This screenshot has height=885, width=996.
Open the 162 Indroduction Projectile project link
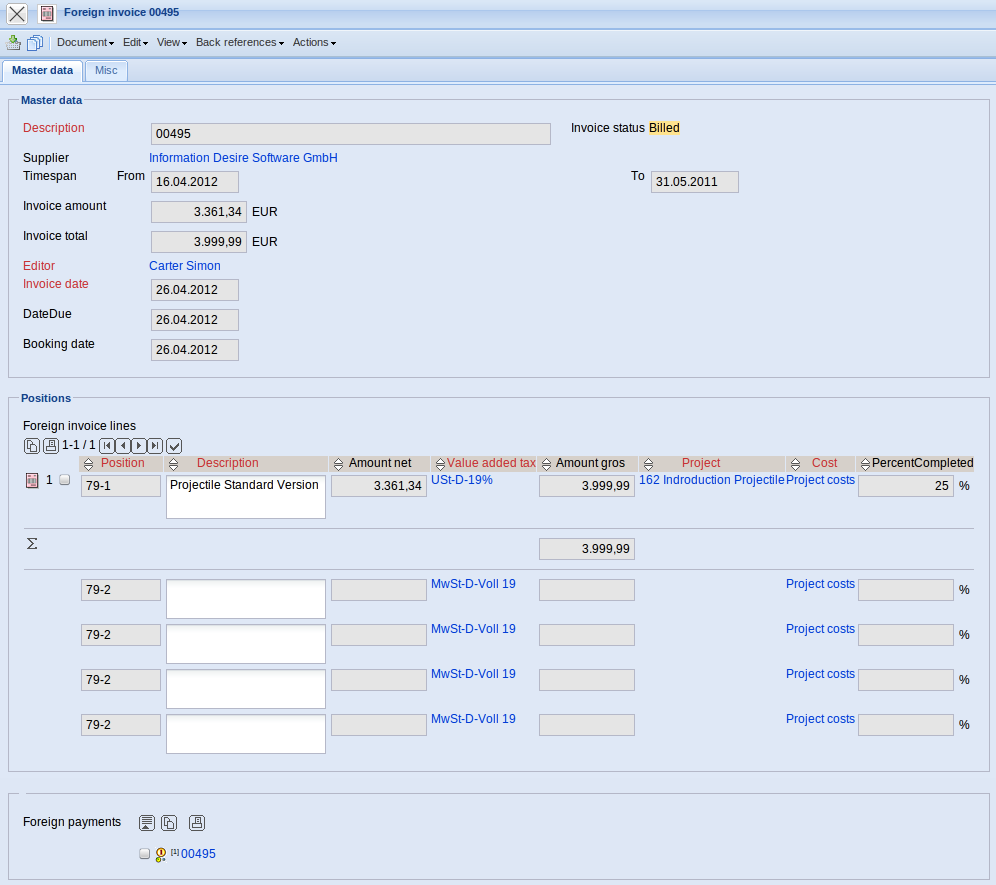tap(711, 480)
